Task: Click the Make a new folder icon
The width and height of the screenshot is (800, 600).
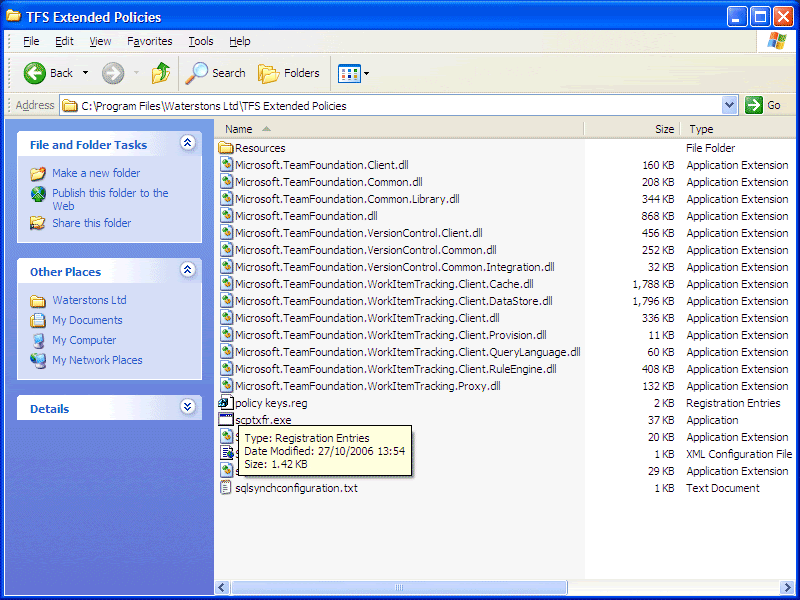Action: click(x=38, y=173)
